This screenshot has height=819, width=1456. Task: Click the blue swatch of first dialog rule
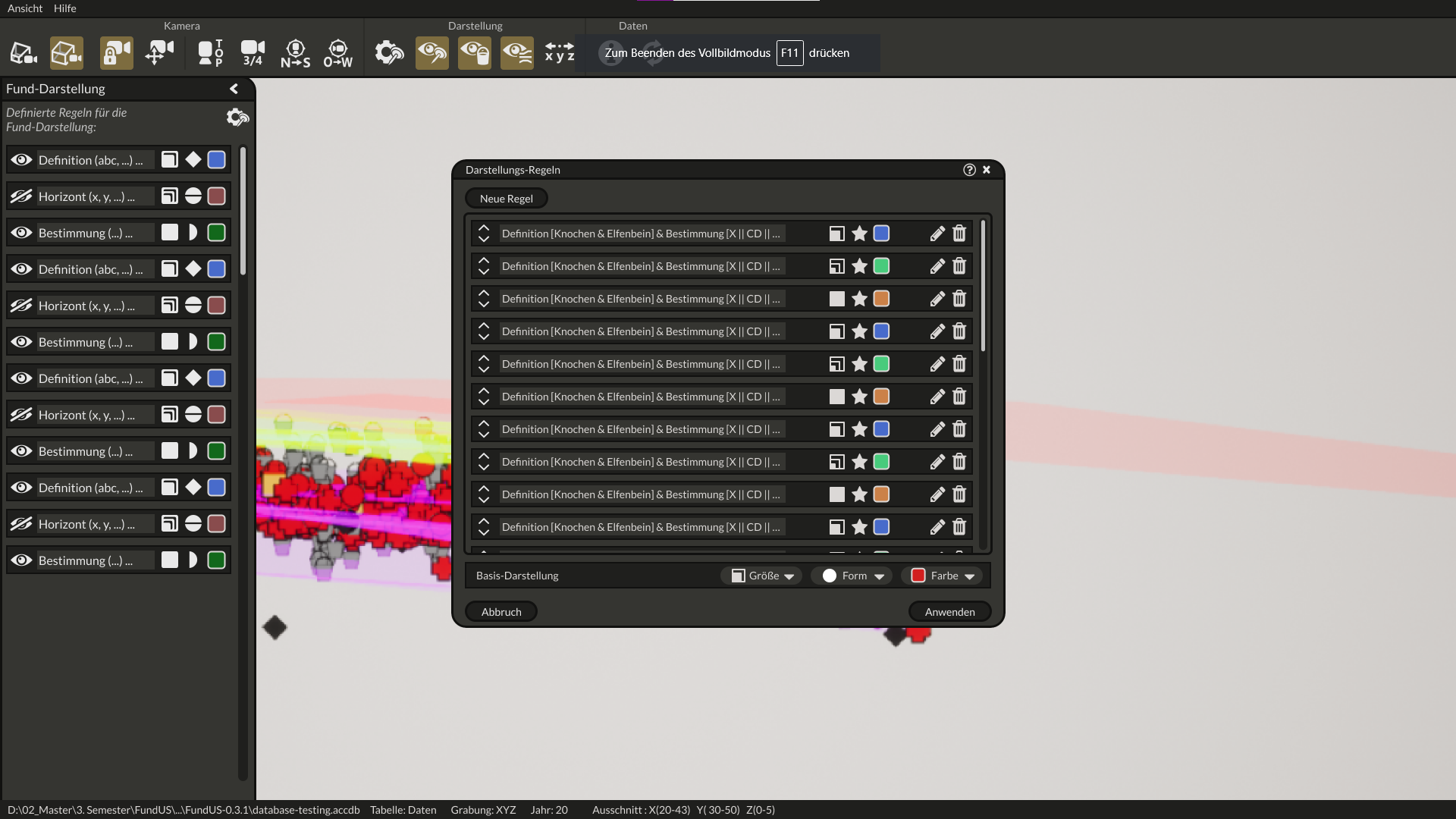pos(881,234)
